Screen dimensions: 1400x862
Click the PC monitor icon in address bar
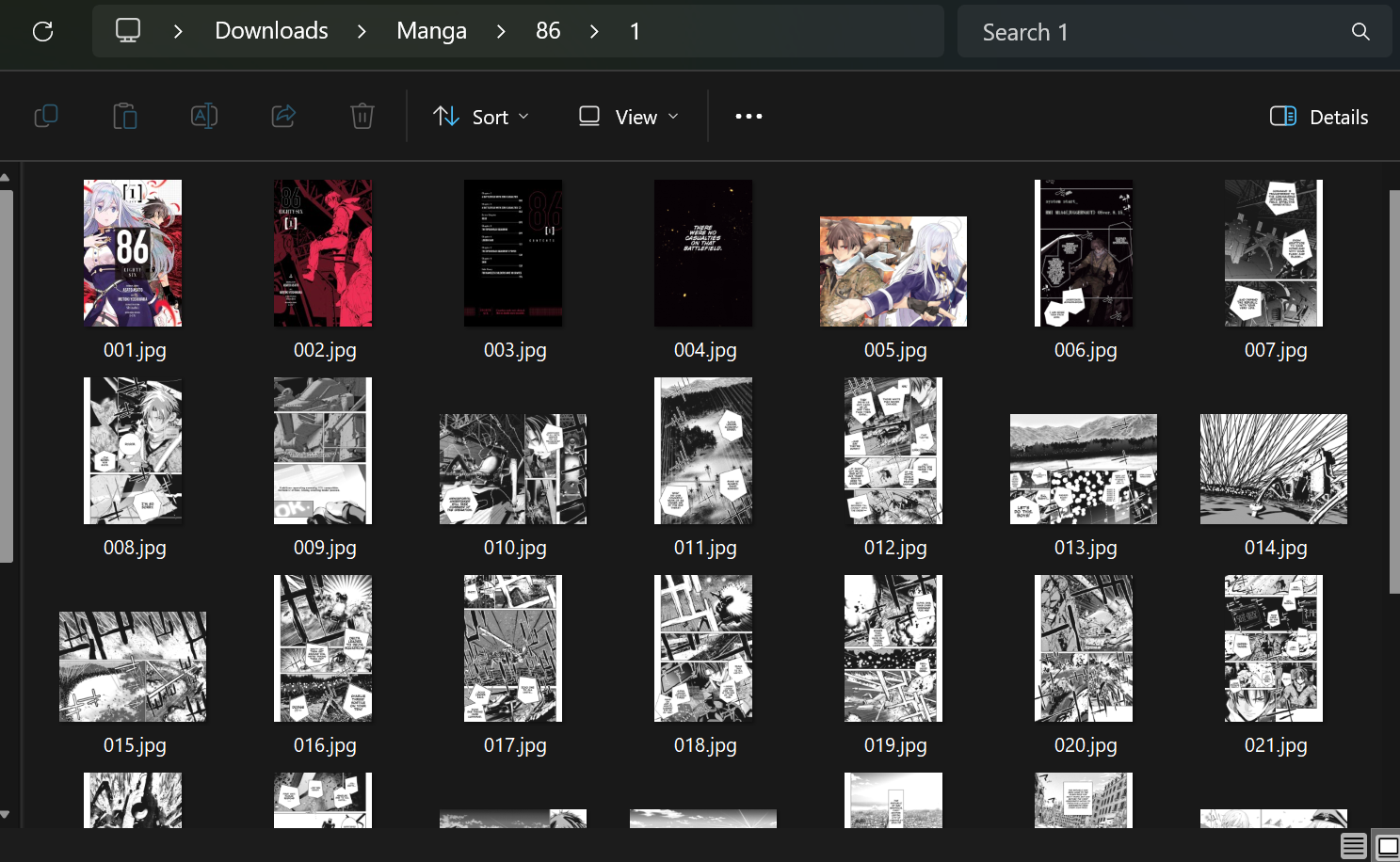click(128, 31)
